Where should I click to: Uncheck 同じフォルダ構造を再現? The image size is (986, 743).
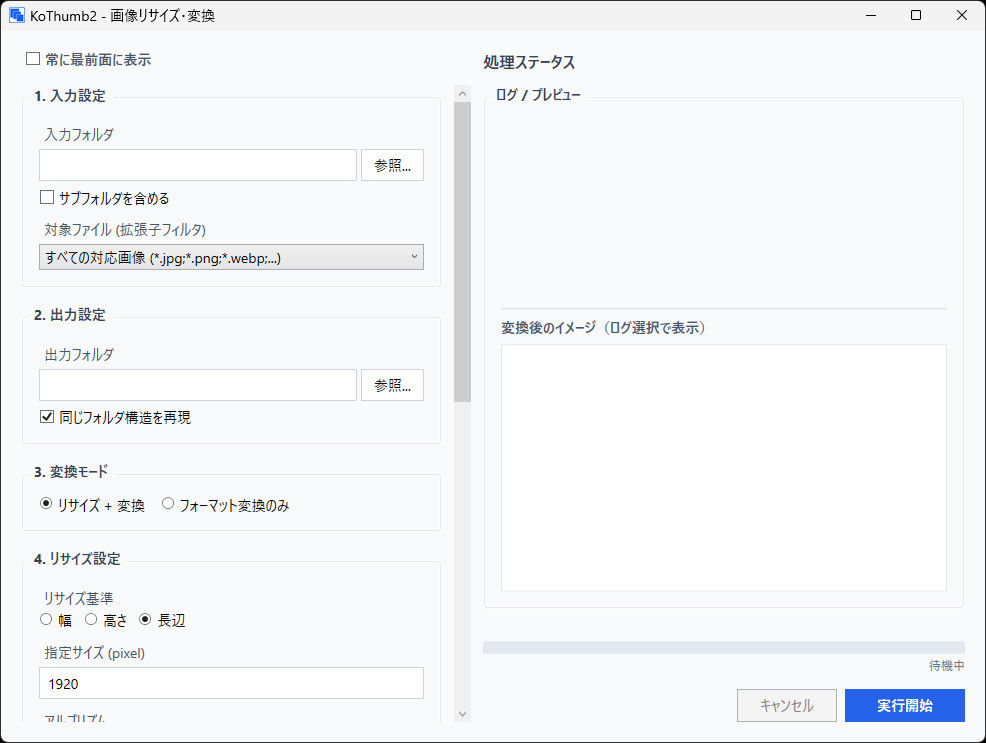[x=46, y=416]
